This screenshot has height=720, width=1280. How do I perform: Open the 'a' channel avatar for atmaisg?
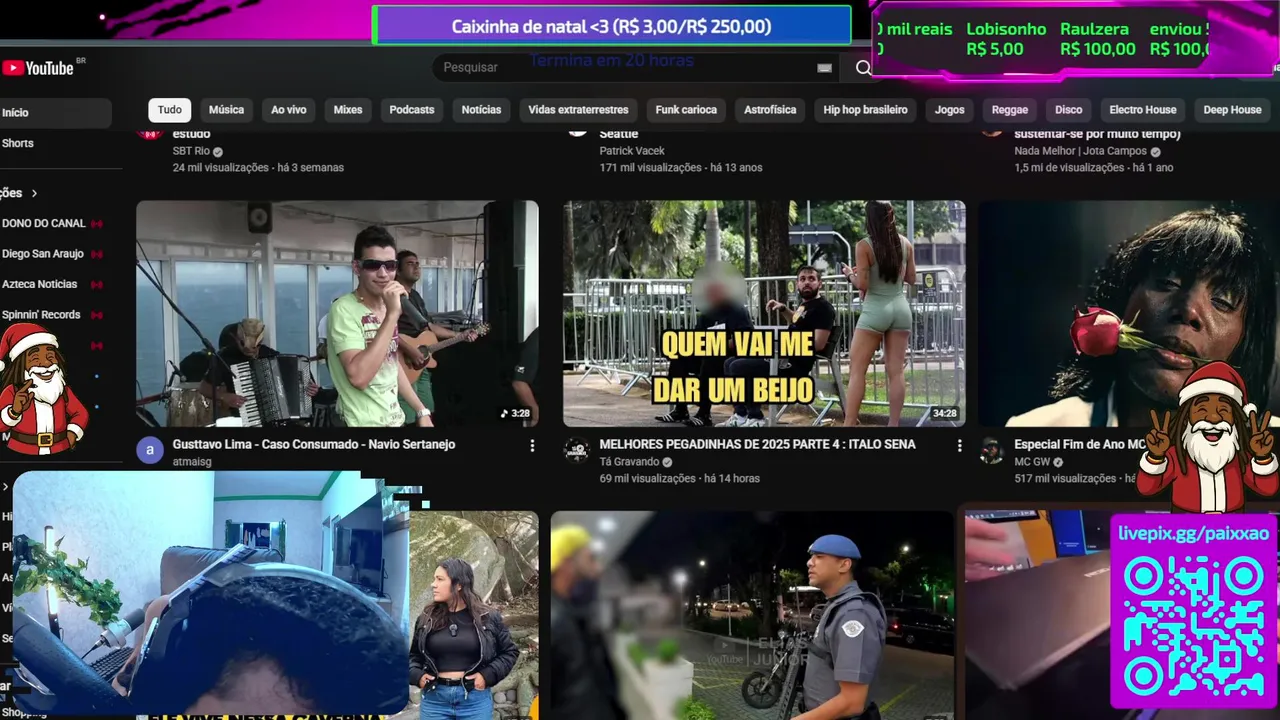150,450
